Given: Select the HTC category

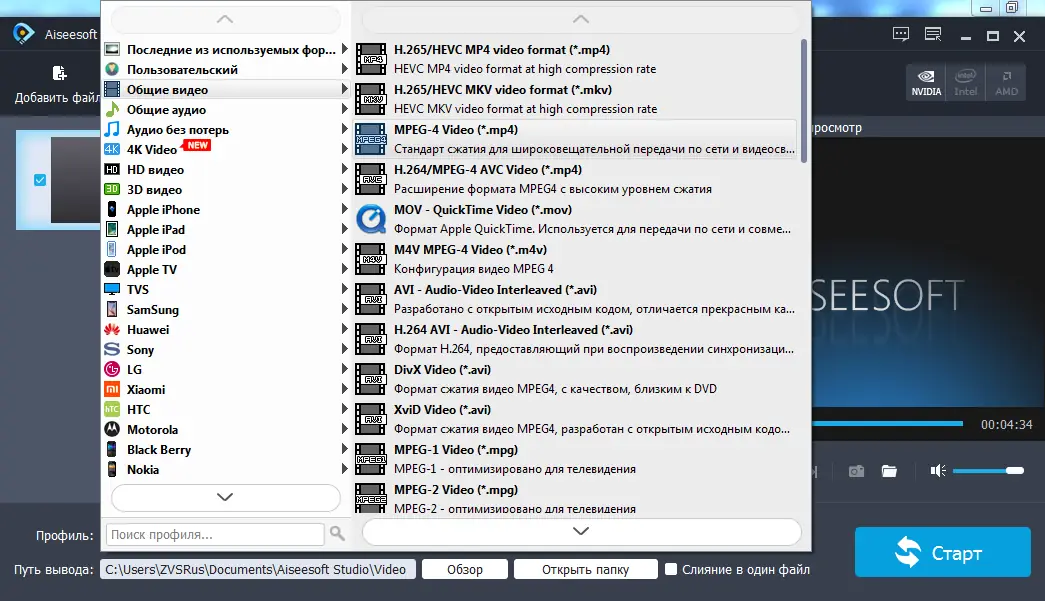Looking at the screenshot, I should point(226,409).
